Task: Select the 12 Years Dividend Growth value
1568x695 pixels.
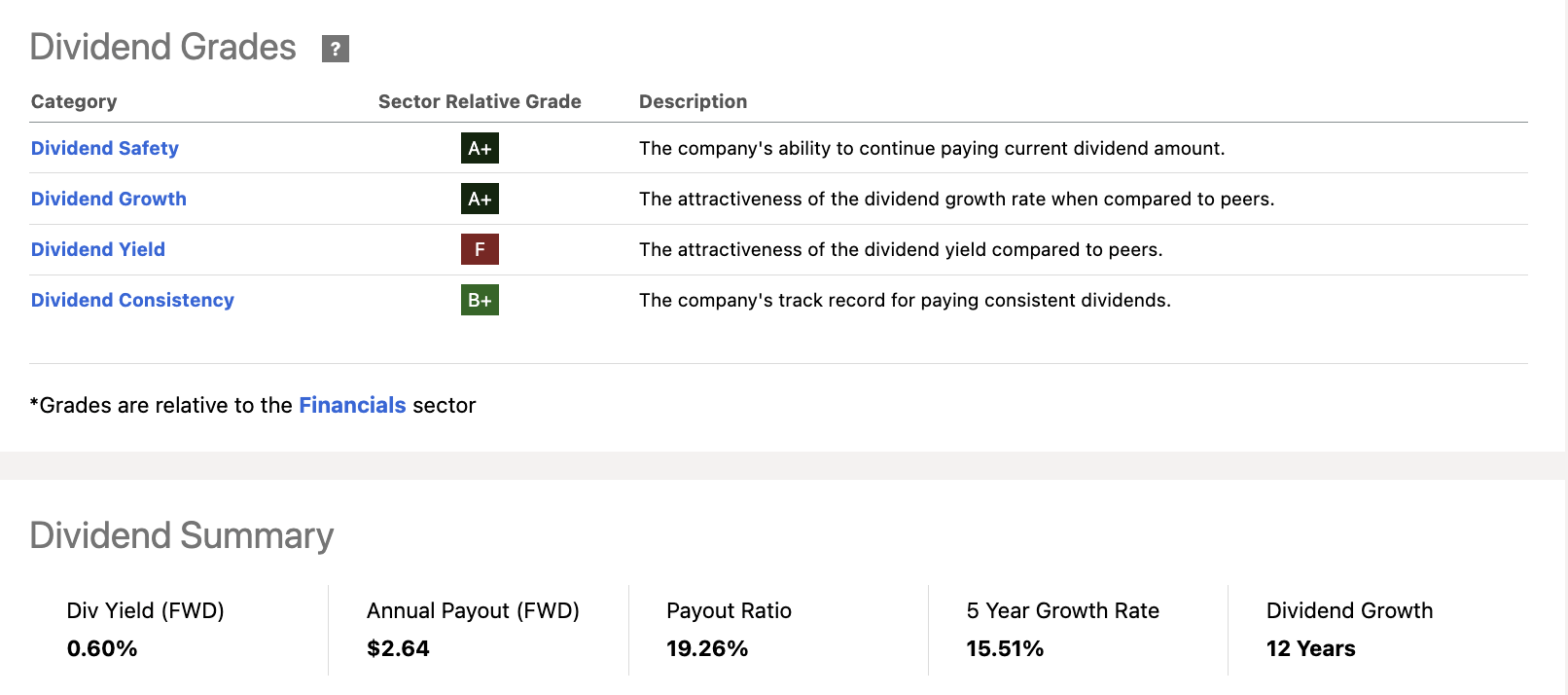Action: point(1310,648)
